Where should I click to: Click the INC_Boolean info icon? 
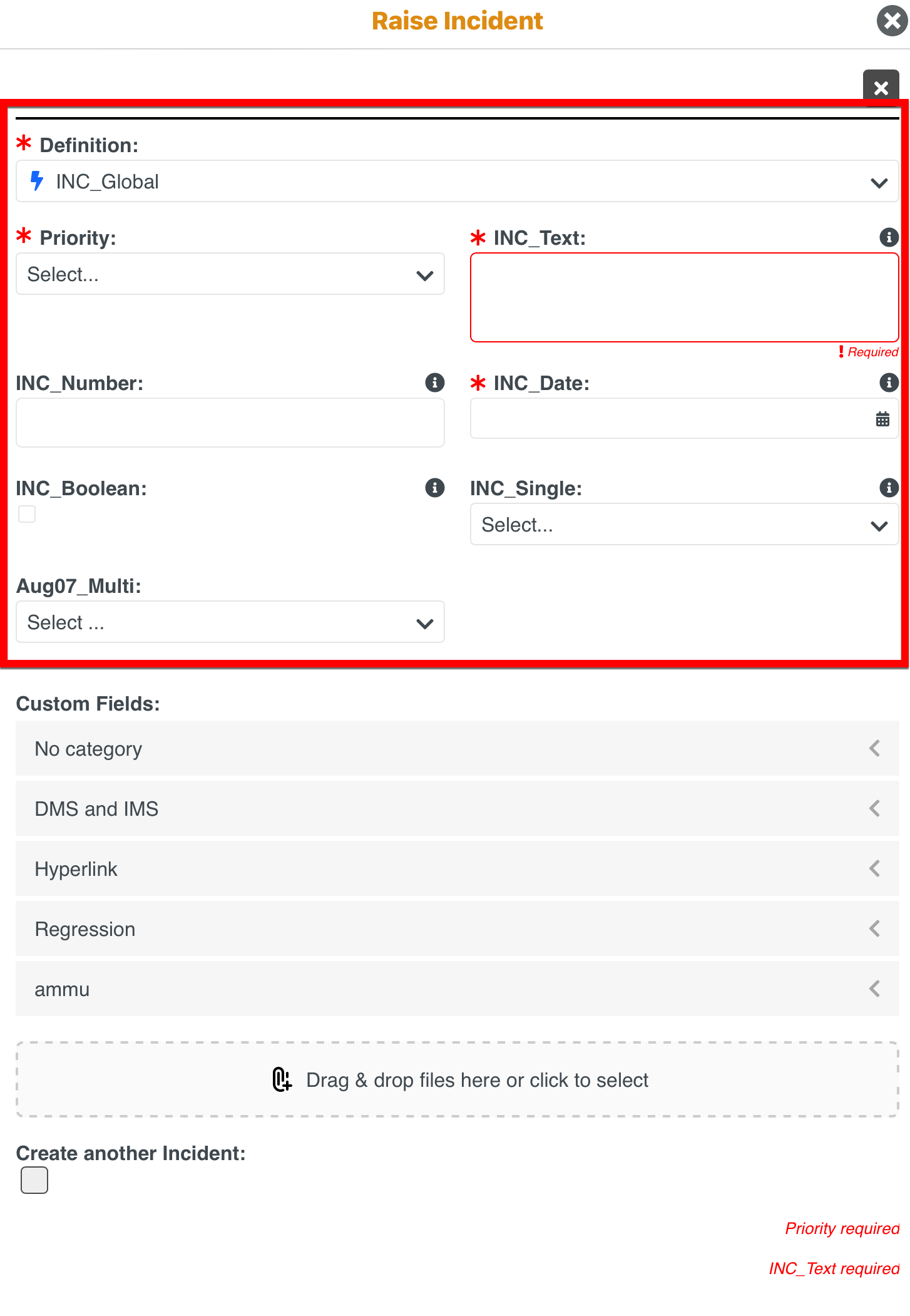(434, 488)
